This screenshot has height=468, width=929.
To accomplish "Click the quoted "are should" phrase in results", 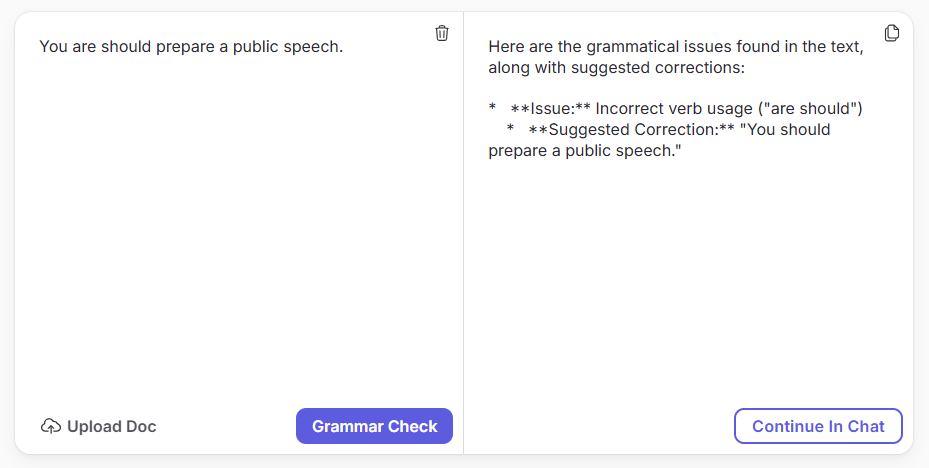I will (810, 108).
